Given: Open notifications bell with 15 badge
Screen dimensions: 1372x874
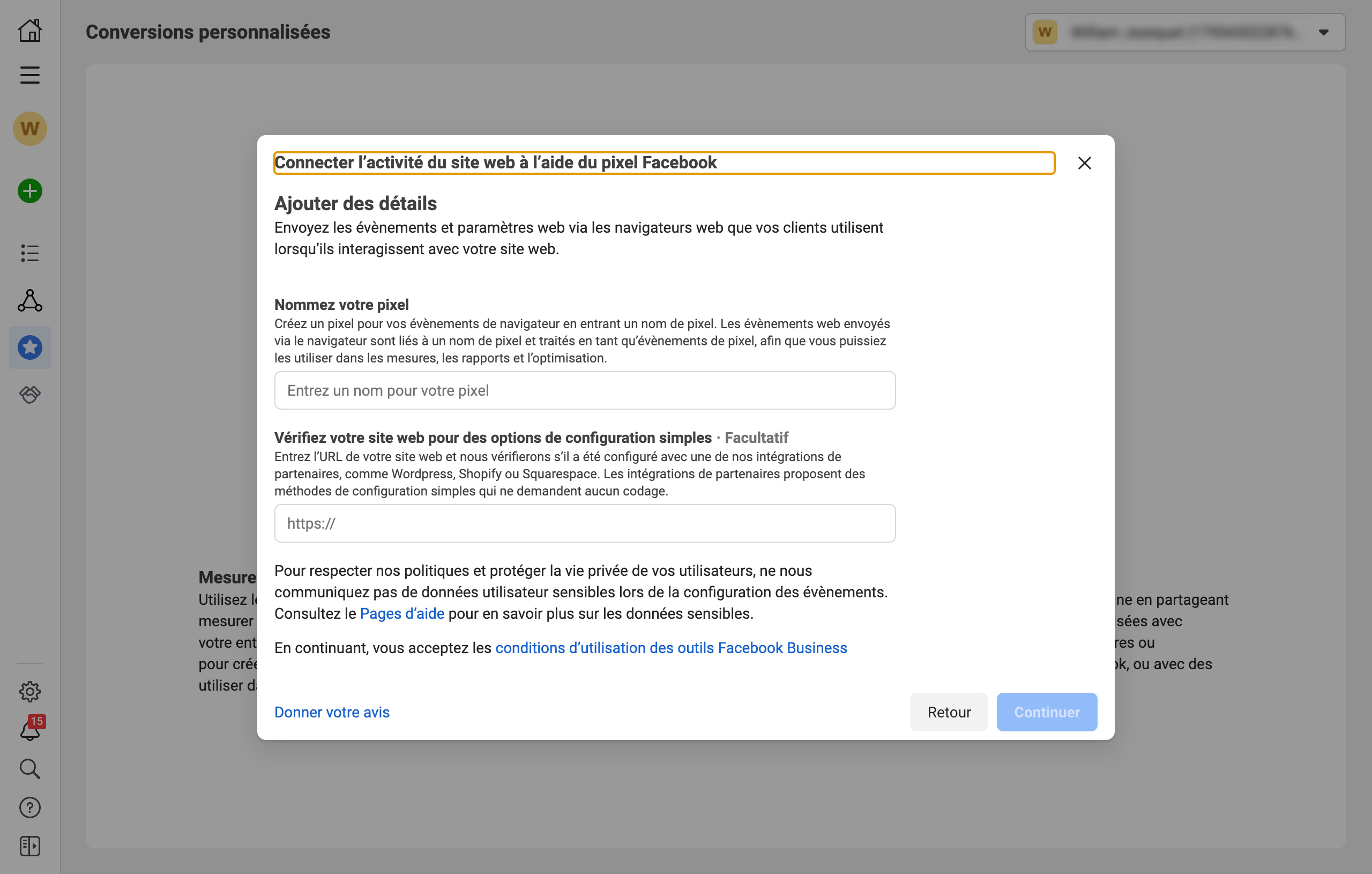Looking at the screenshot, I should coord(29,730).
